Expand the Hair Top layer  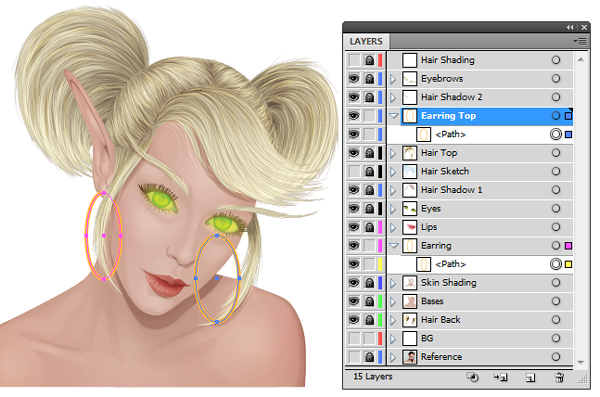pyautogui.click(x=393, y=153)
